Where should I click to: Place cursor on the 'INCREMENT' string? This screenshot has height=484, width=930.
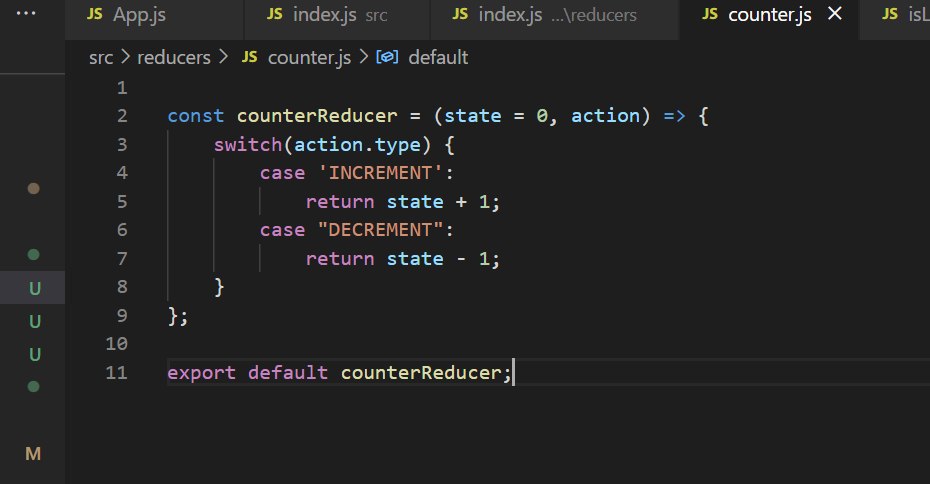(379, 173)
